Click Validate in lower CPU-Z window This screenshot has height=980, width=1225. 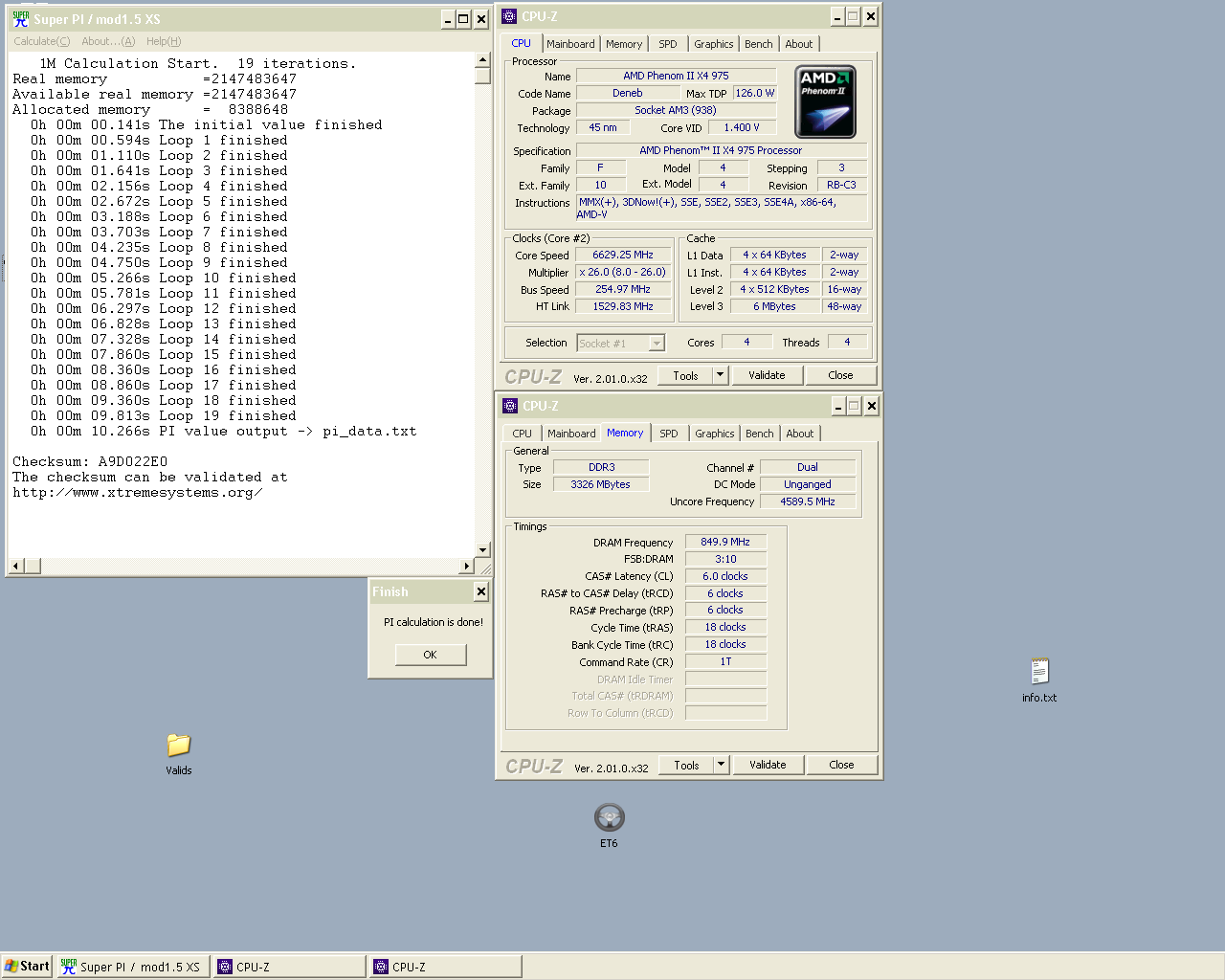click(x=768, y=765)
